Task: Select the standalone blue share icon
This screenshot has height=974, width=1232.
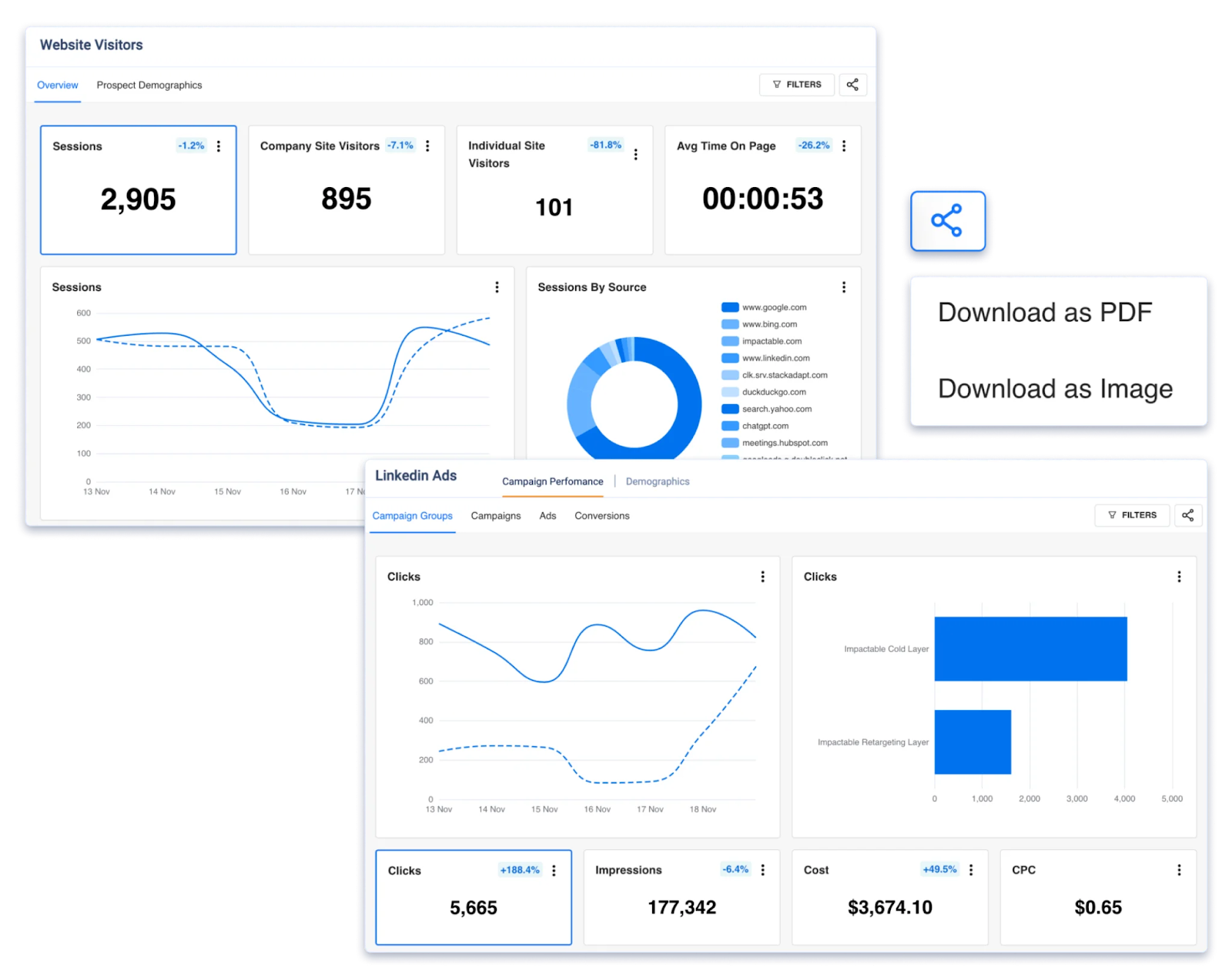Action: tap(947, 221)
